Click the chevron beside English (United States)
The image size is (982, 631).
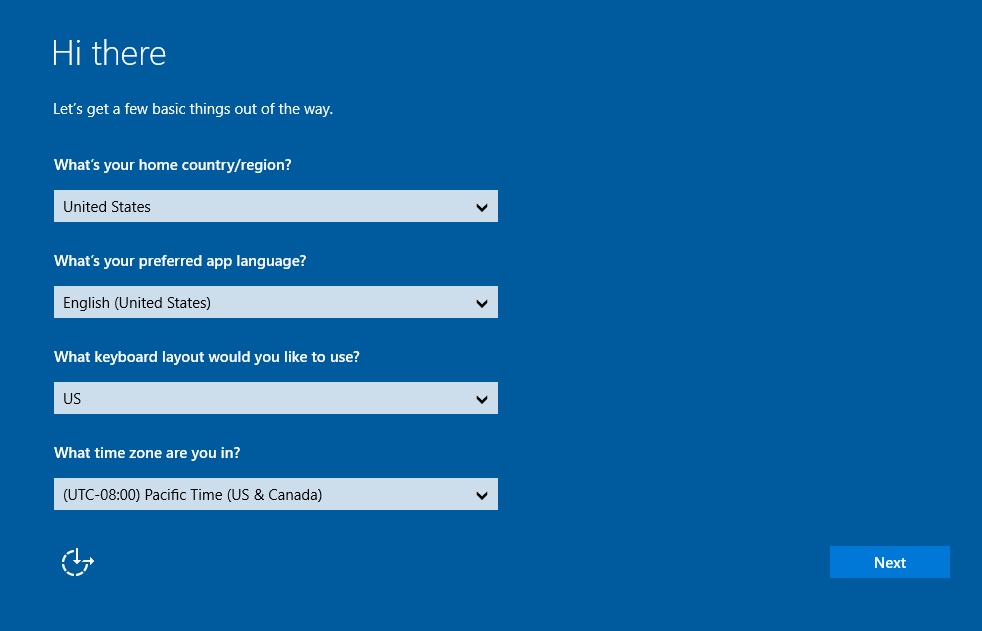tap(482, 304)
